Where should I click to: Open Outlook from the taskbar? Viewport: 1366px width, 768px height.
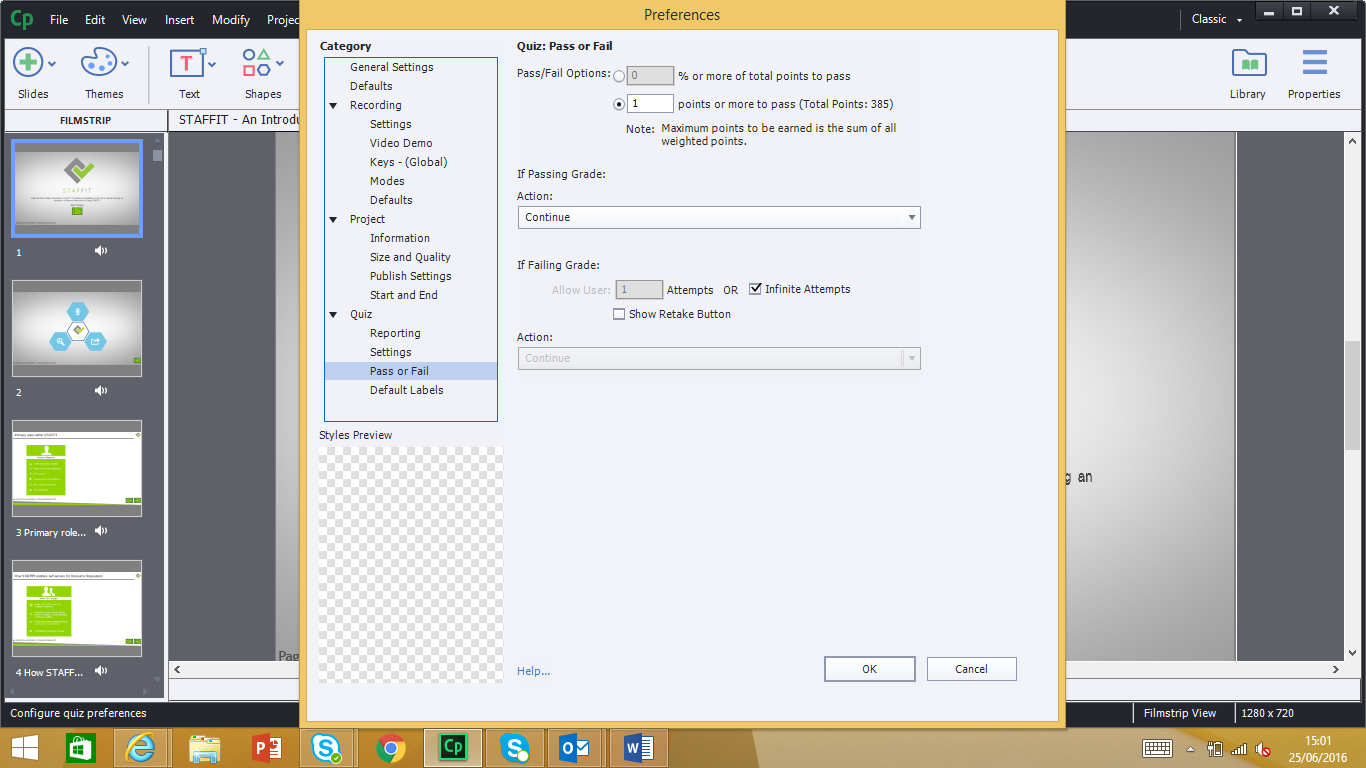point(575,748)
